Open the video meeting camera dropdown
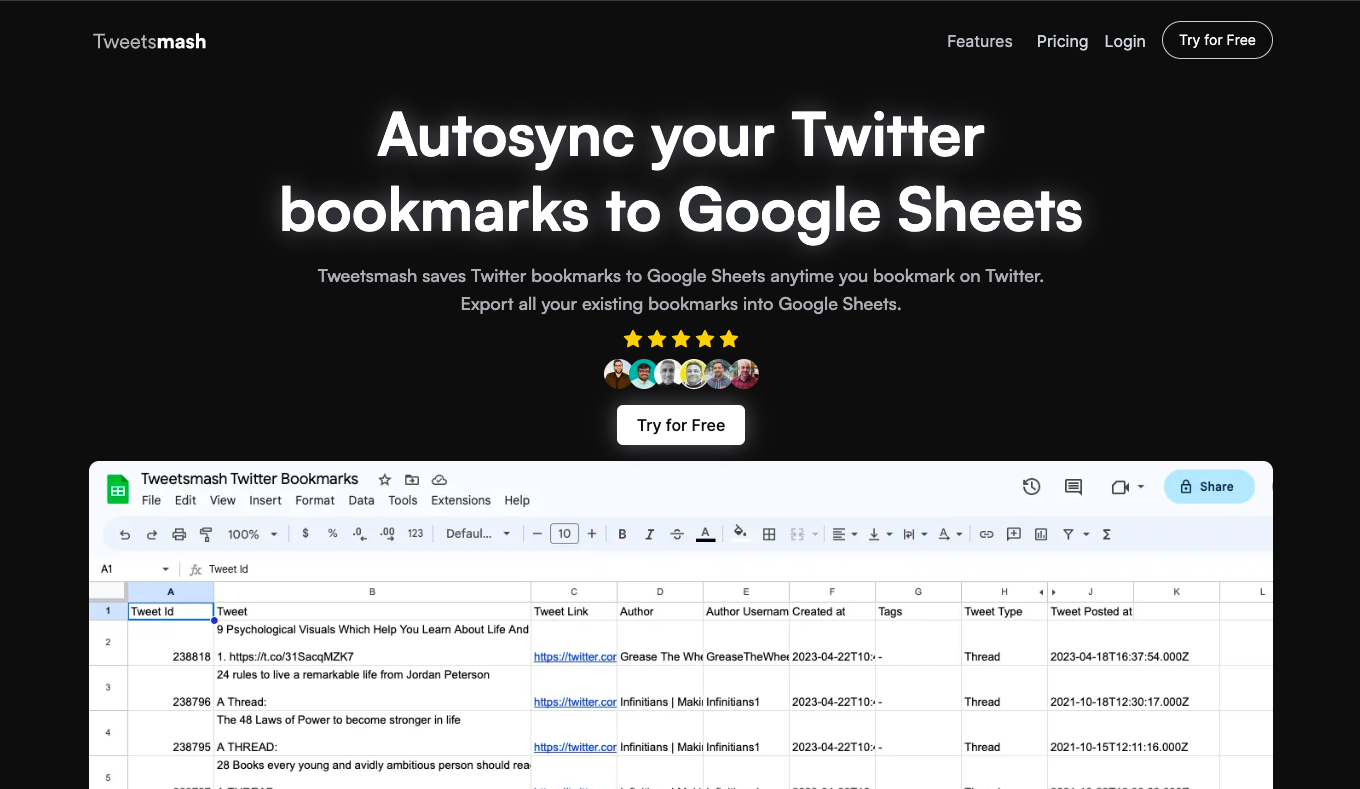 (1127, 487)
